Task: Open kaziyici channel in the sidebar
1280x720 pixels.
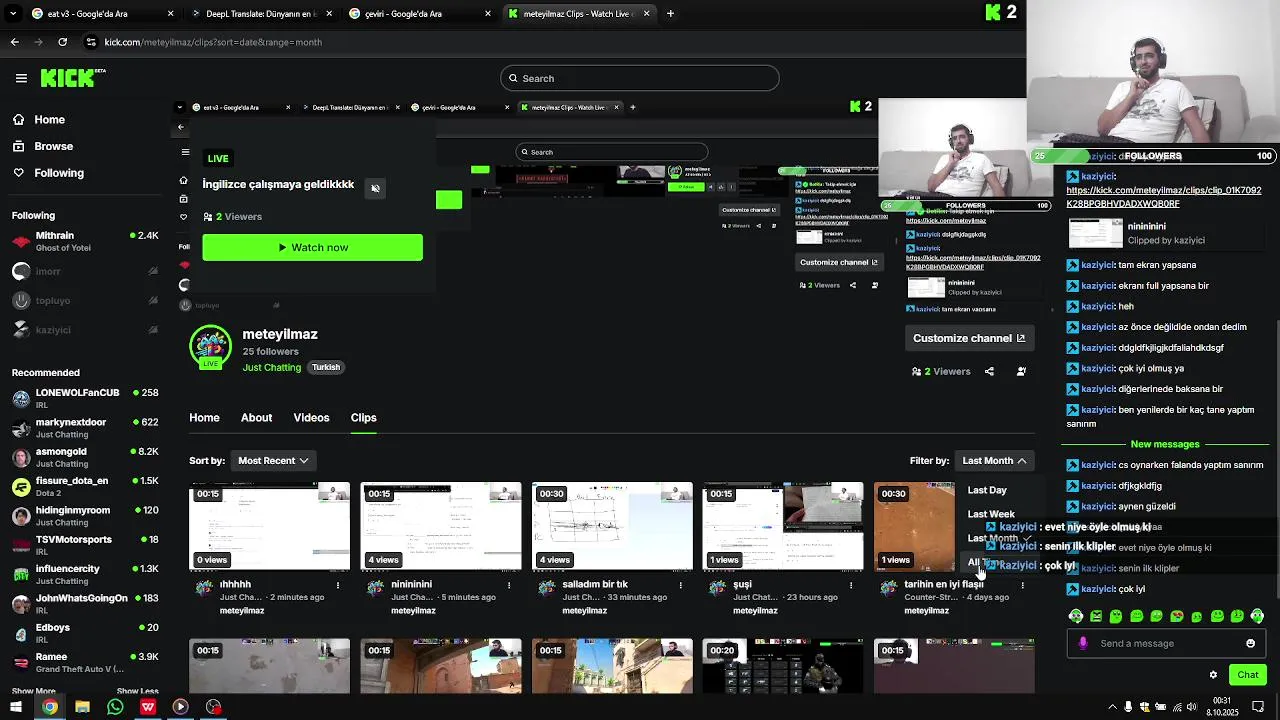Action: click(85, 330)
